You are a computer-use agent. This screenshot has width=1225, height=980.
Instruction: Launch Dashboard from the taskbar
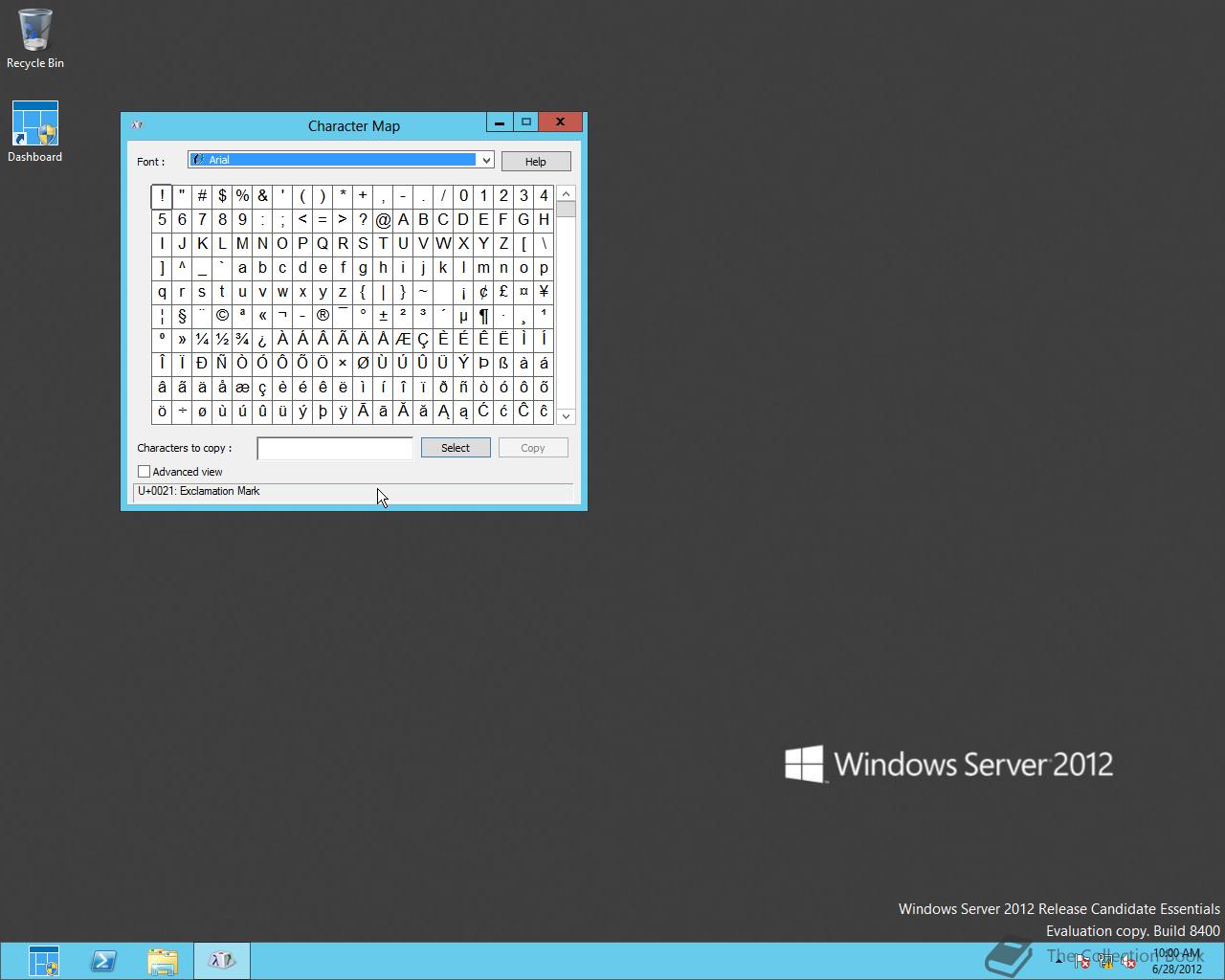coord(44,961)
